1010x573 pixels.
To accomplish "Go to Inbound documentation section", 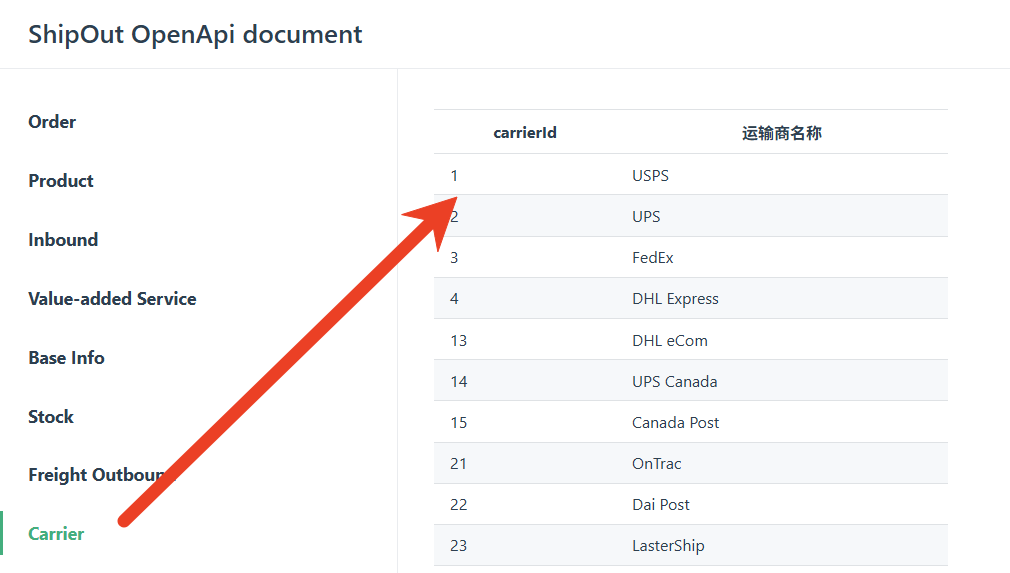I will [x=63, y=240].
